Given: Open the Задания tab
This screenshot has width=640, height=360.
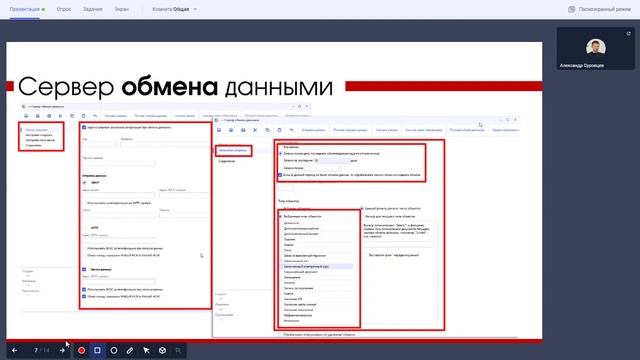Looking at the screenshot, I should [93, 9].
